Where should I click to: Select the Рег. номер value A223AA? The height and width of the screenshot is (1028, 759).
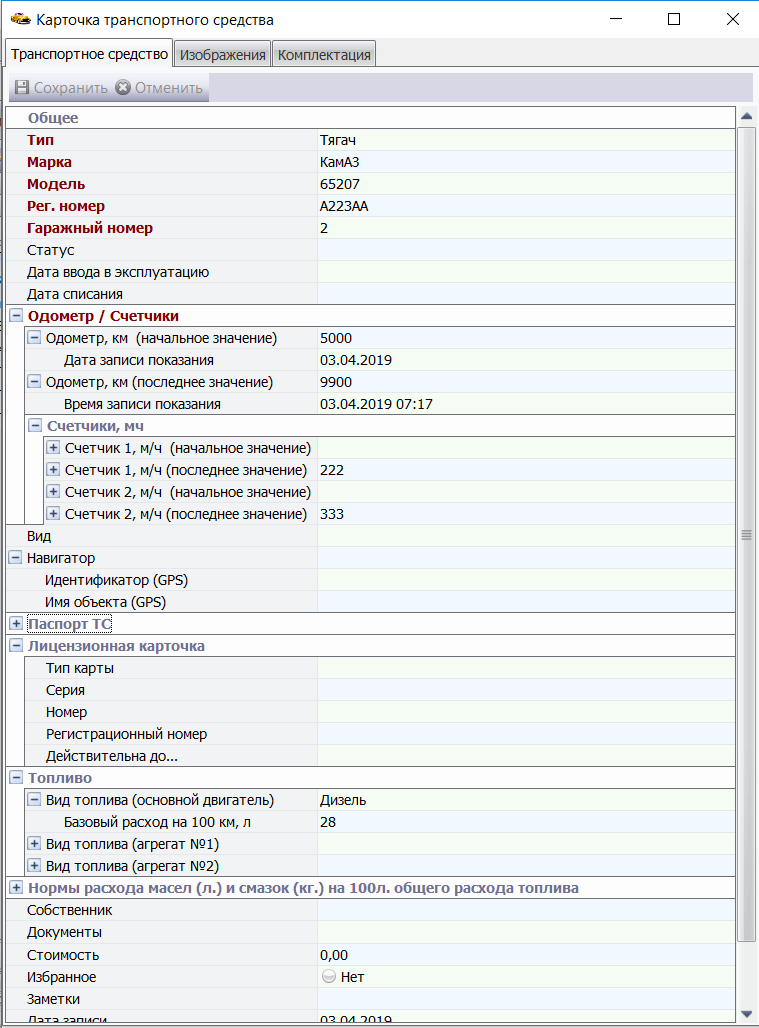coord(344,207)
